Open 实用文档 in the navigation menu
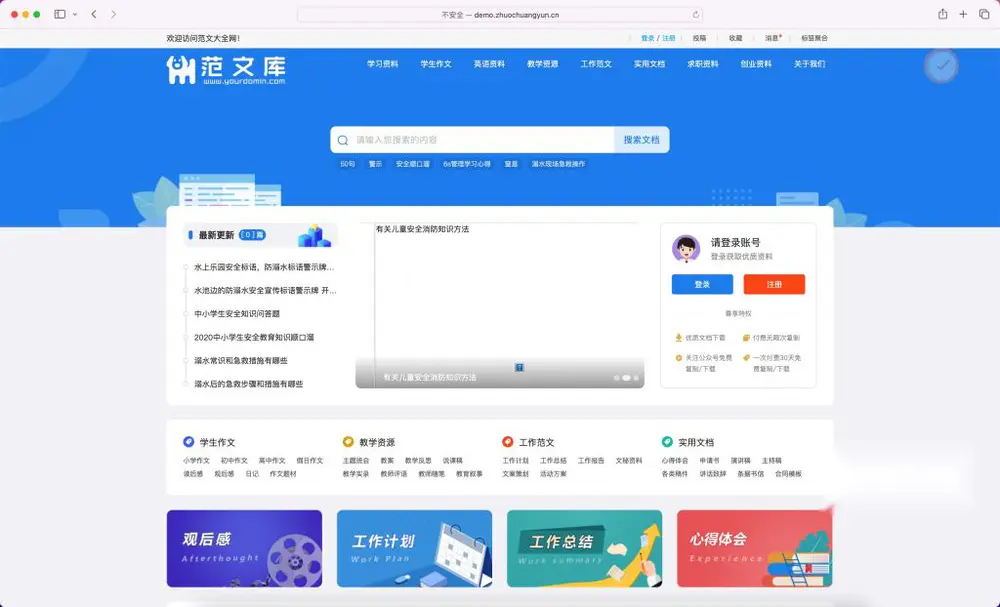This screenshot has width=1000, height=607. pyautogui.click(x=649, y=64)
